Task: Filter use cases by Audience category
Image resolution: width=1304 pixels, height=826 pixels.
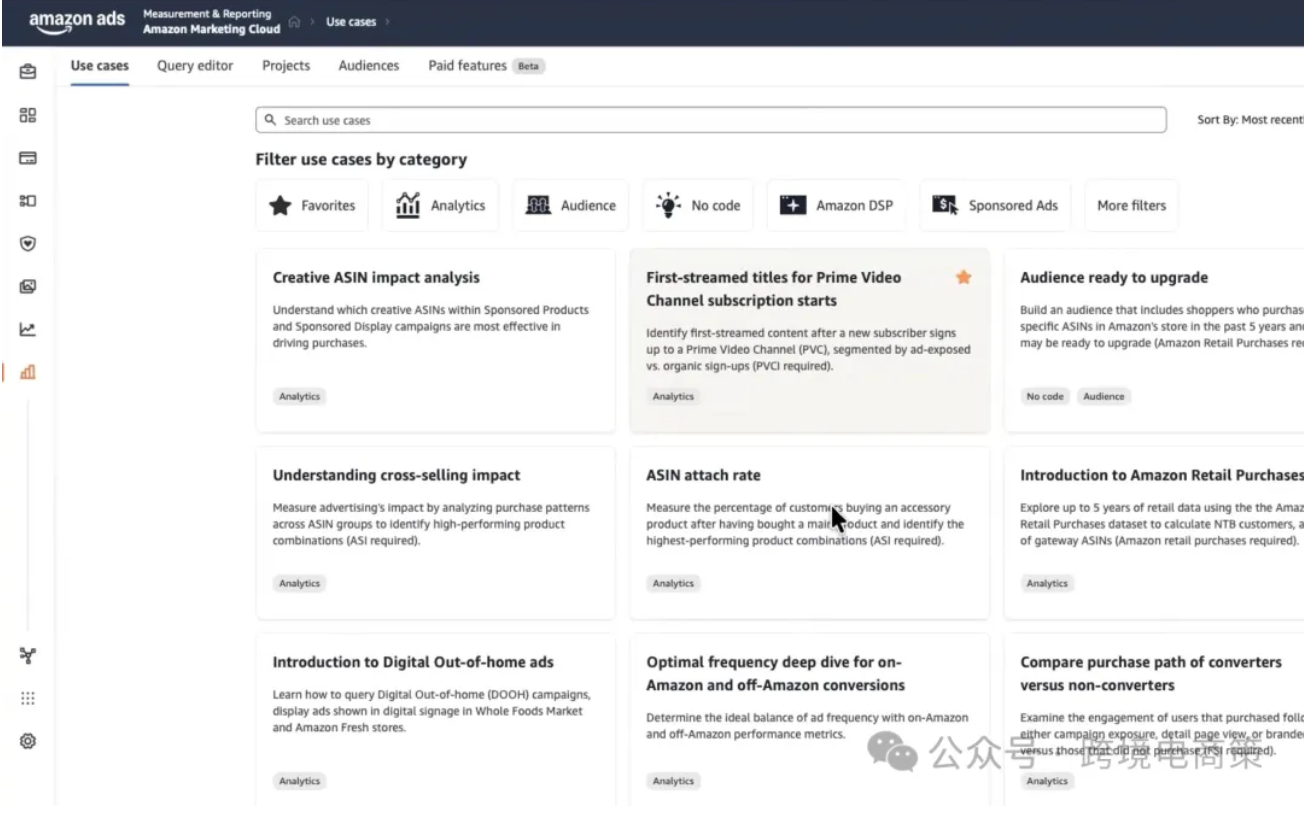Action: [570, 205]
